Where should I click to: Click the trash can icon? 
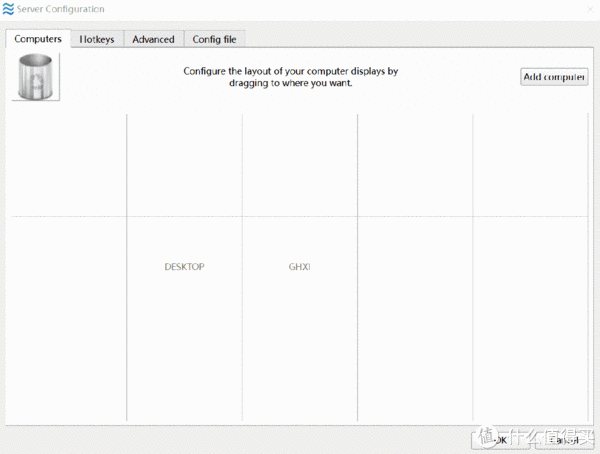pos(36,76)
